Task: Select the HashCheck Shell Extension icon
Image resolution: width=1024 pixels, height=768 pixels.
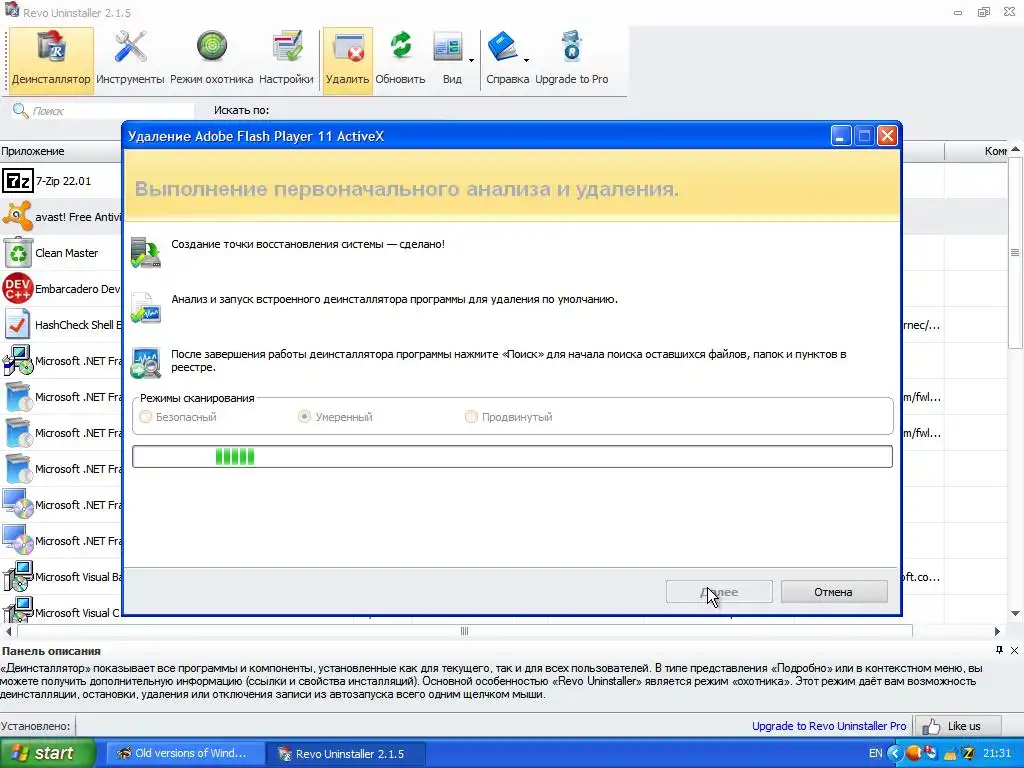Action: [x=18, y=325]
